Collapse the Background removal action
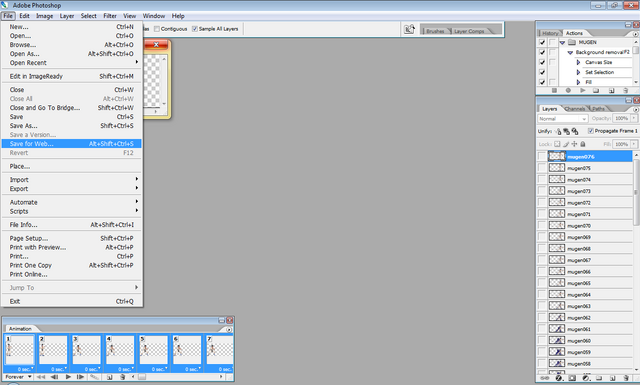This screenshot has height=385, width=640. point(570,53)
